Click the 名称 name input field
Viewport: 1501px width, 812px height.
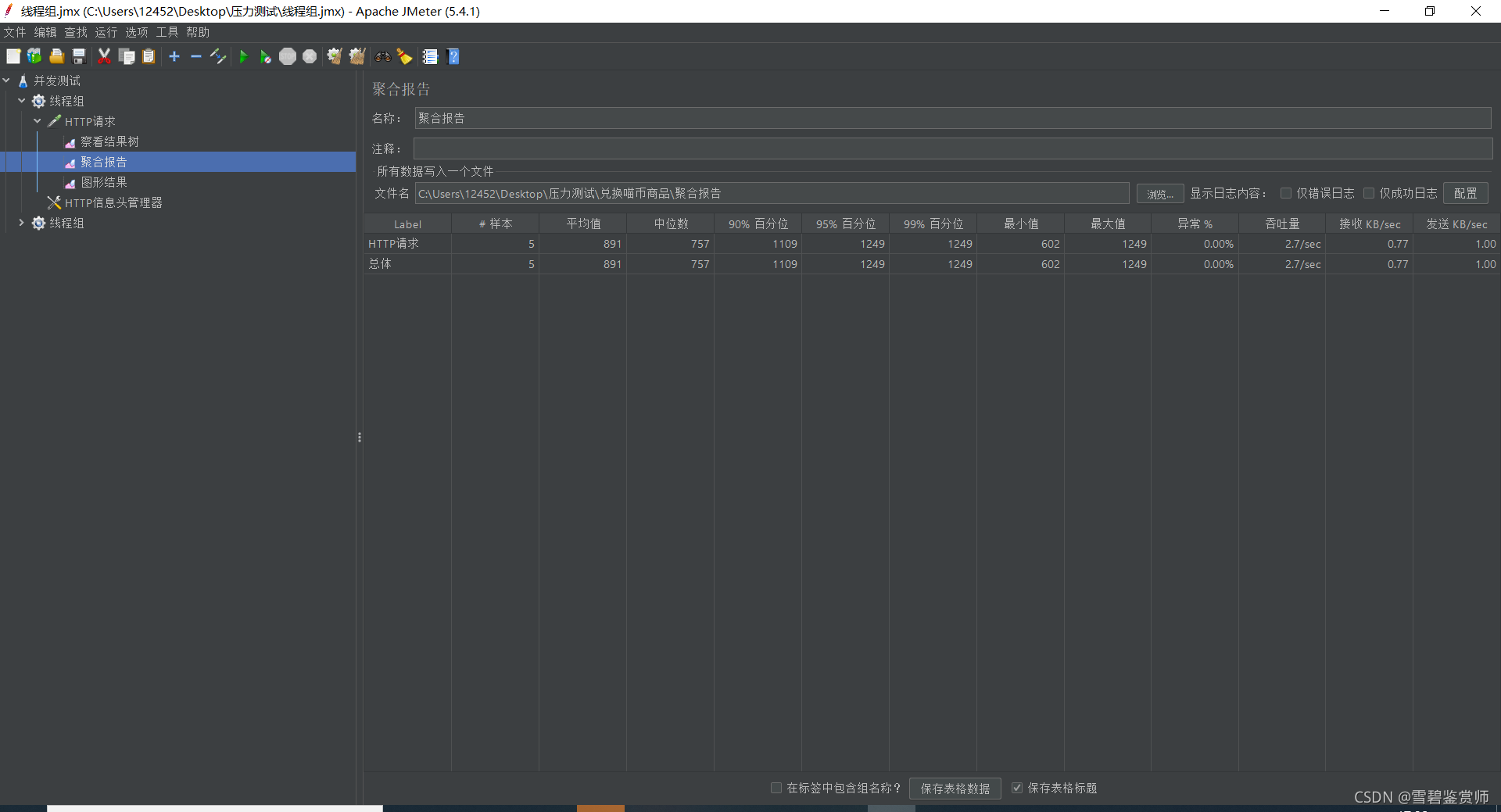[953, 118]
